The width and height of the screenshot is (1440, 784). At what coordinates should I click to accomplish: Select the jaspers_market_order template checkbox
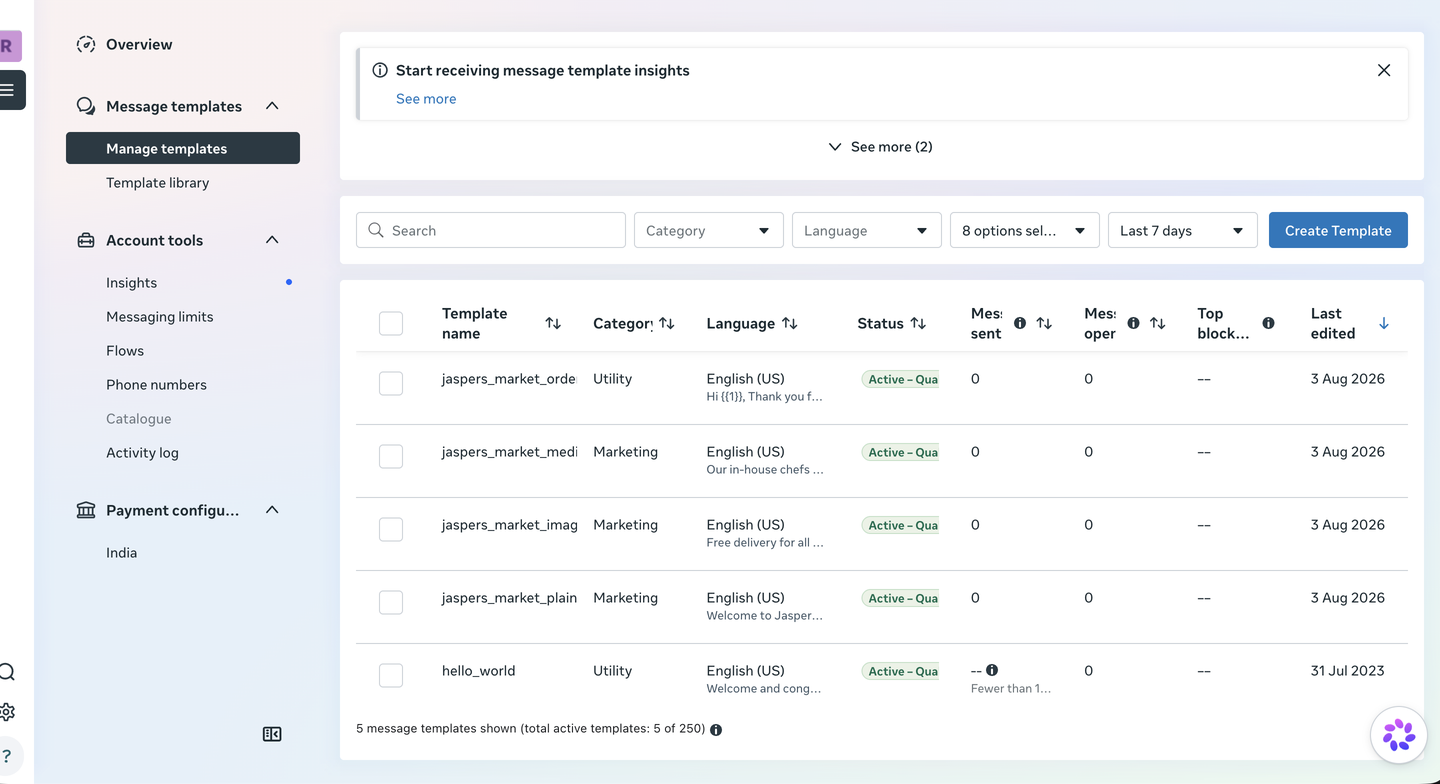point(391,383)
